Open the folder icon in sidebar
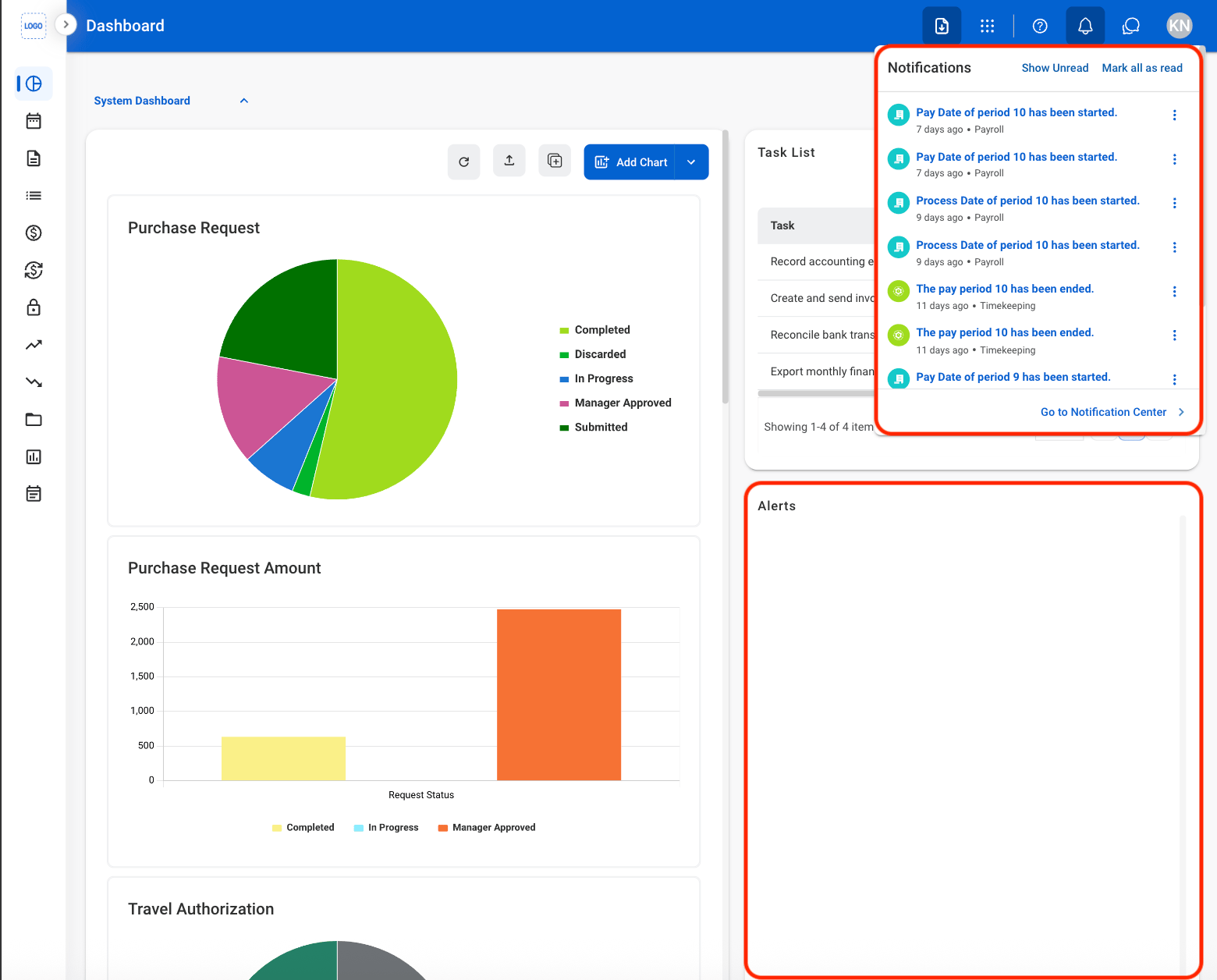The image size is (1217, 980). click(x=34, y=419)
